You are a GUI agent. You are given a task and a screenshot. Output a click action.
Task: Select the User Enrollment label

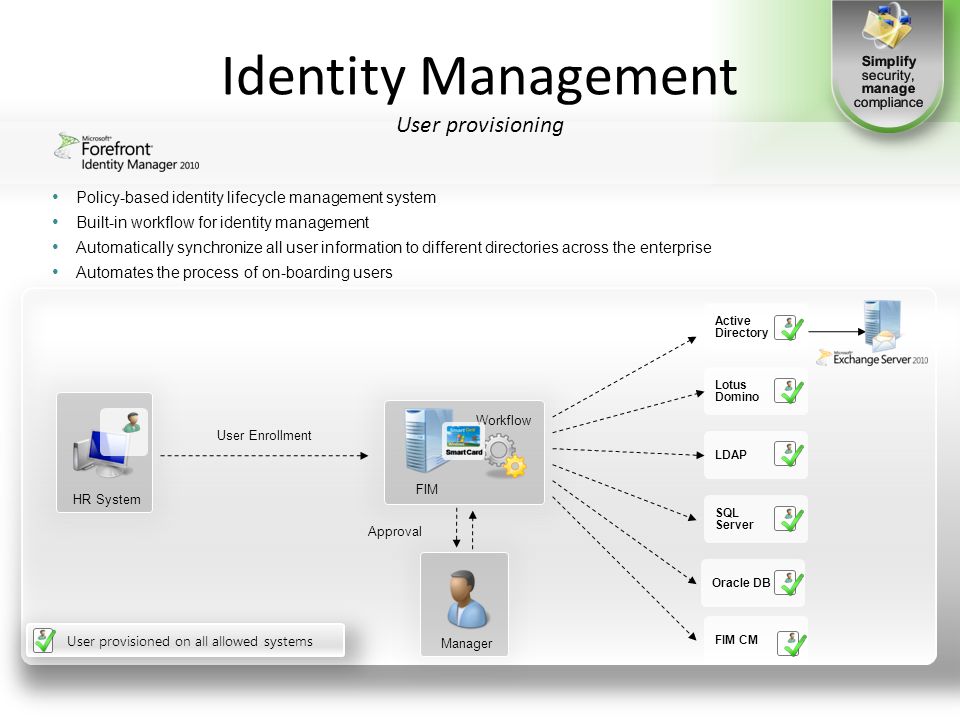tap(264, 435)
